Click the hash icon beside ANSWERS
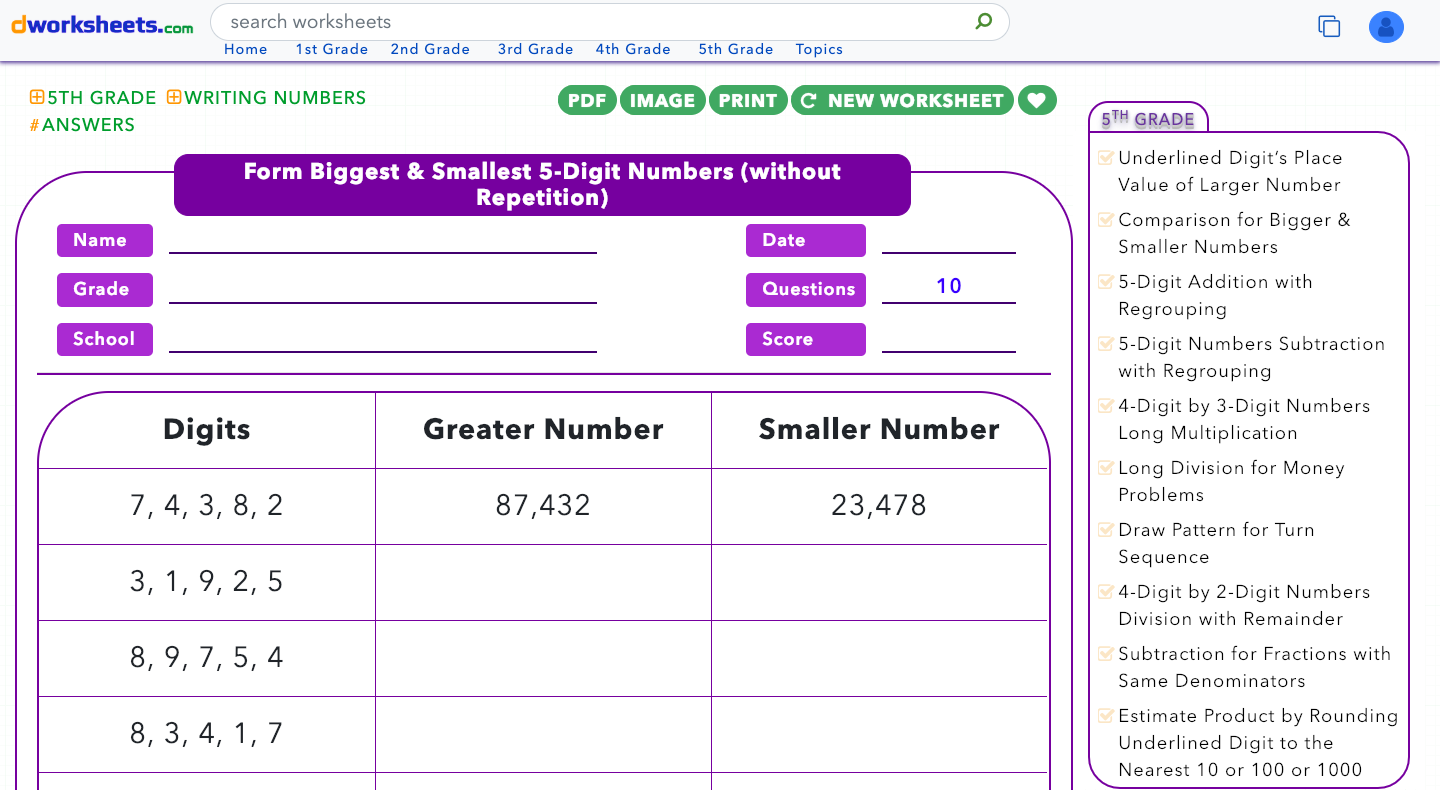Image resolution: width=1440 pixels, height=790 pixels. pos(31,125)
